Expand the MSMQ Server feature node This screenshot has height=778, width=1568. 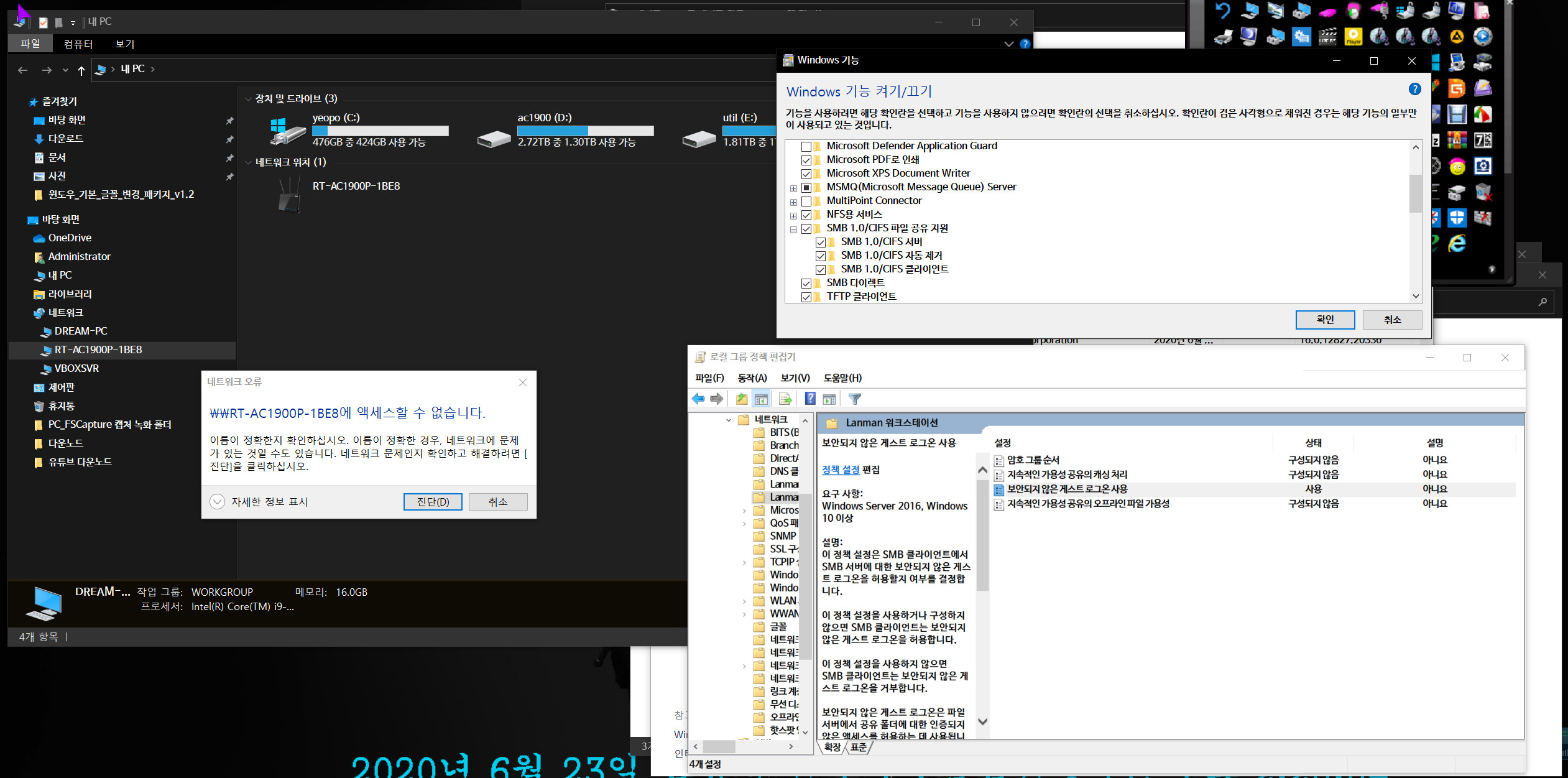pyautogui.click(x=793, y=188)
